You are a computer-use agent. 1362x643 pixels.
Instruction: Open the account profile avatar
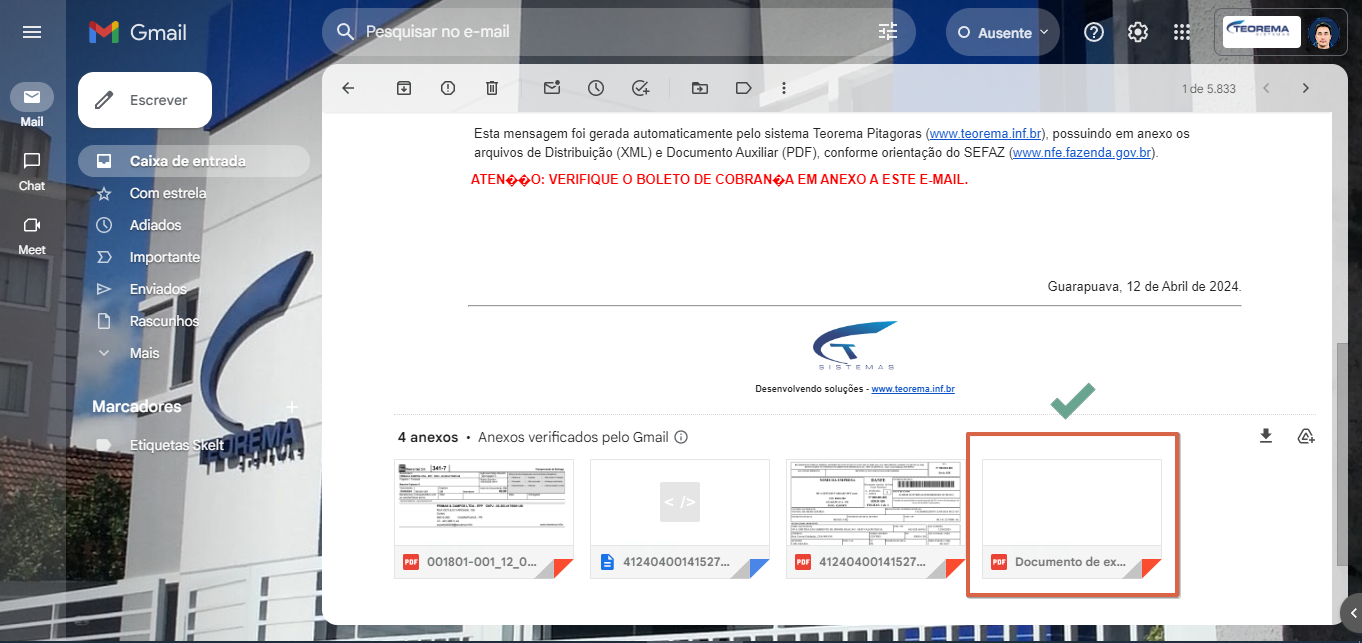(1323, 32)
